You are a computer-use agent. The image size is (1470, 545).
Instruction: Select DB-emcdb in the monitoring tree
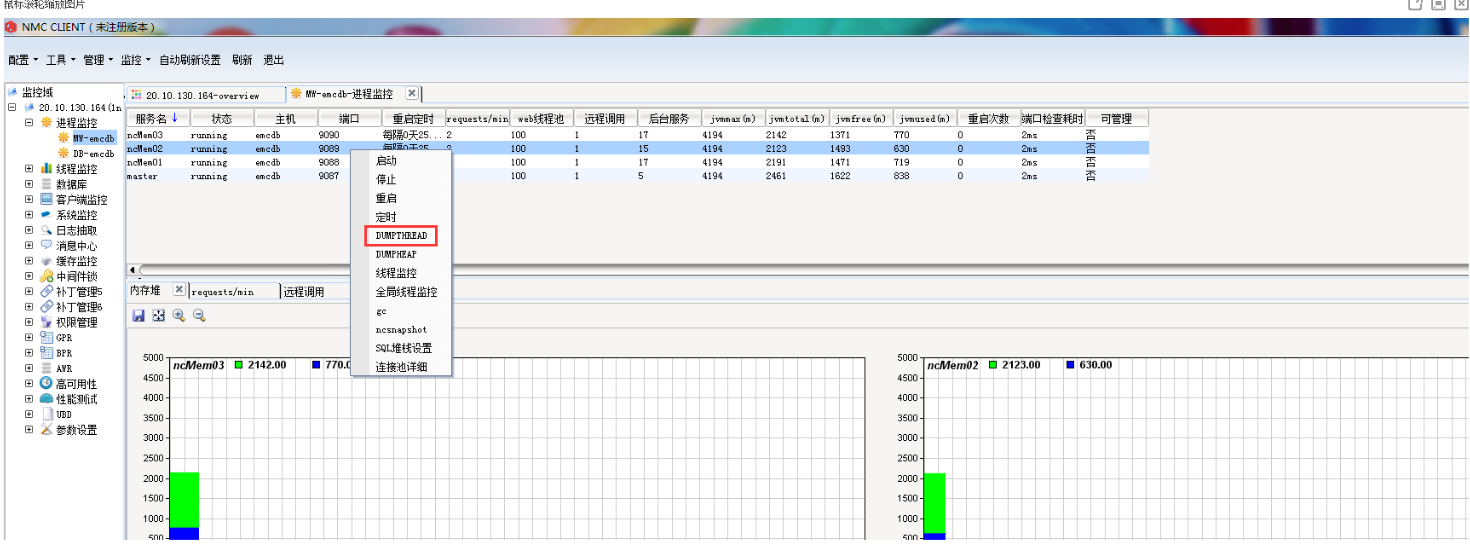coord(93,154)
